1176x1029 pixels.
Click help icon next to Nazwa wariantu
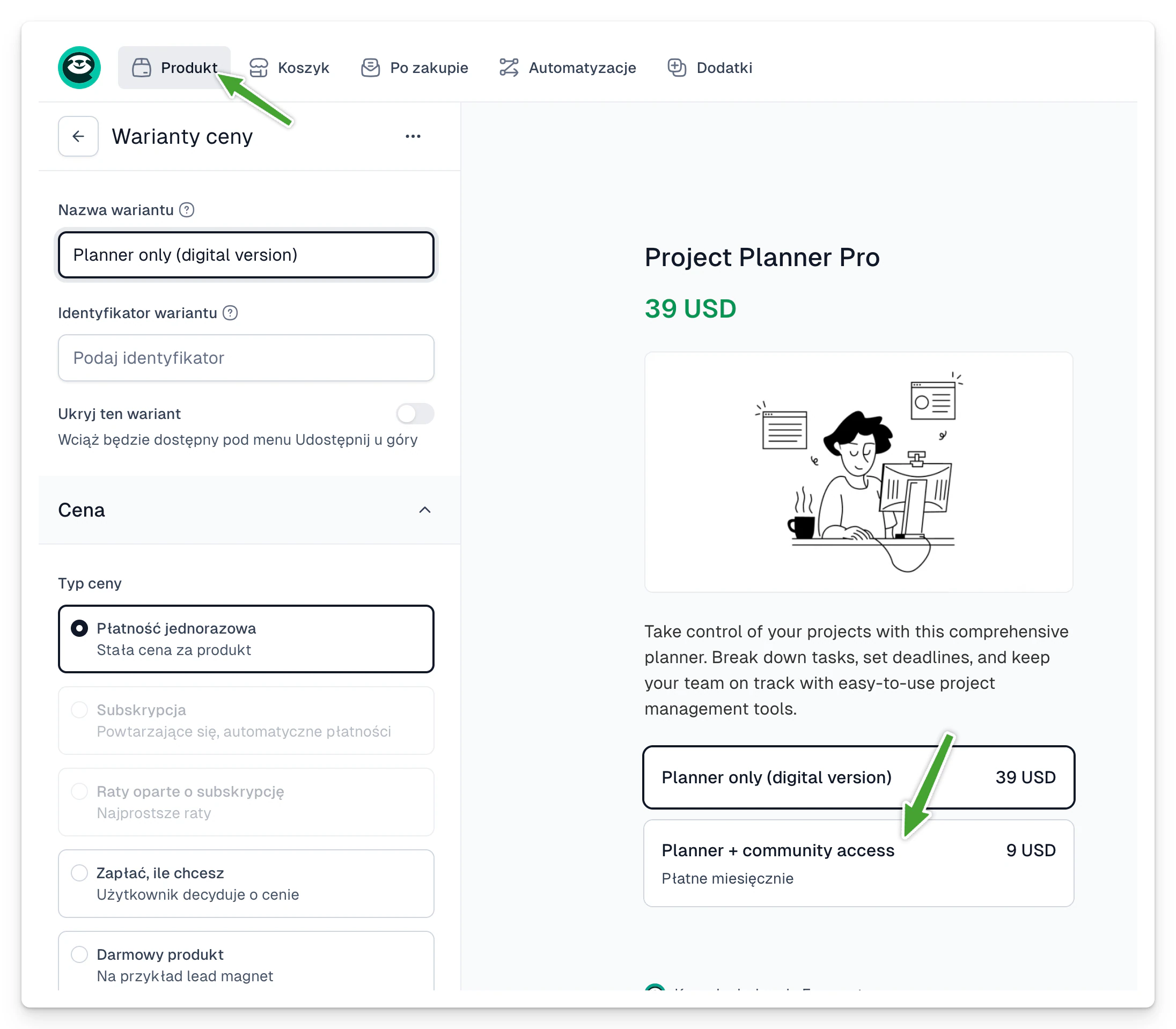point(187,210)
